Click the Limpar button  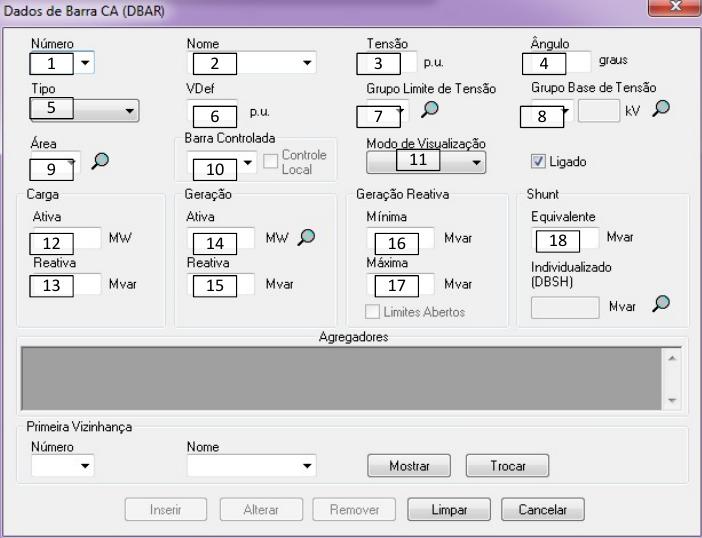pyautogui.click(x=448, y=509)
